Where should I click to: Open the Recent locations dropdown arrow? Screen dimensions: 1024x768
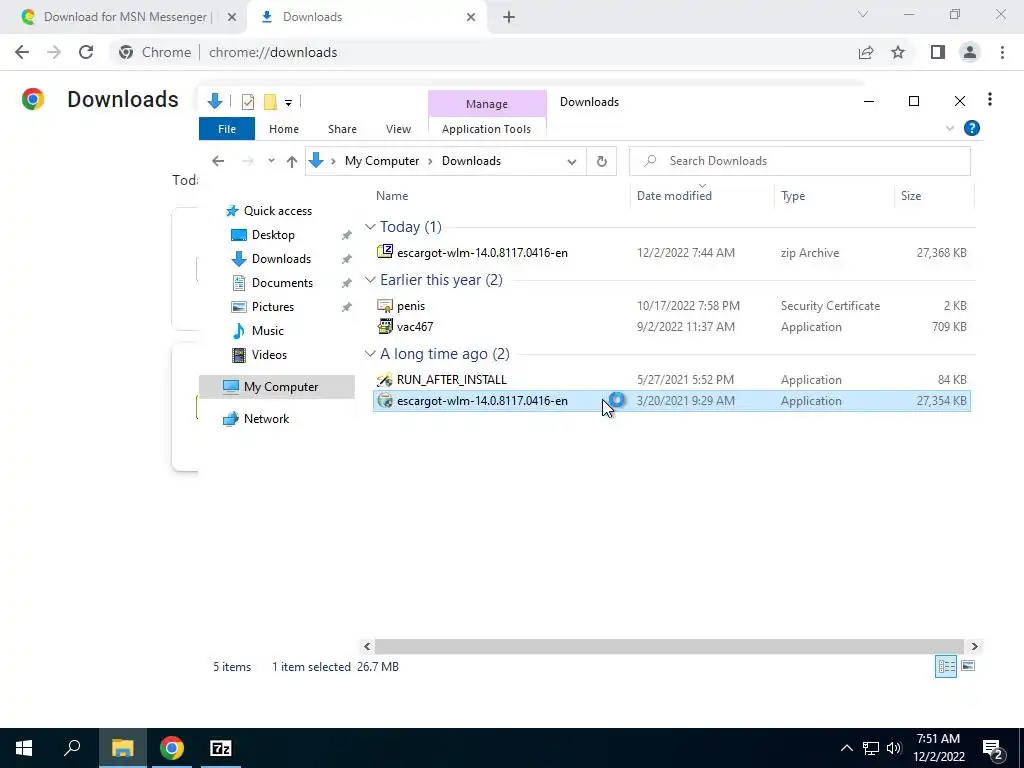[271, 161]
